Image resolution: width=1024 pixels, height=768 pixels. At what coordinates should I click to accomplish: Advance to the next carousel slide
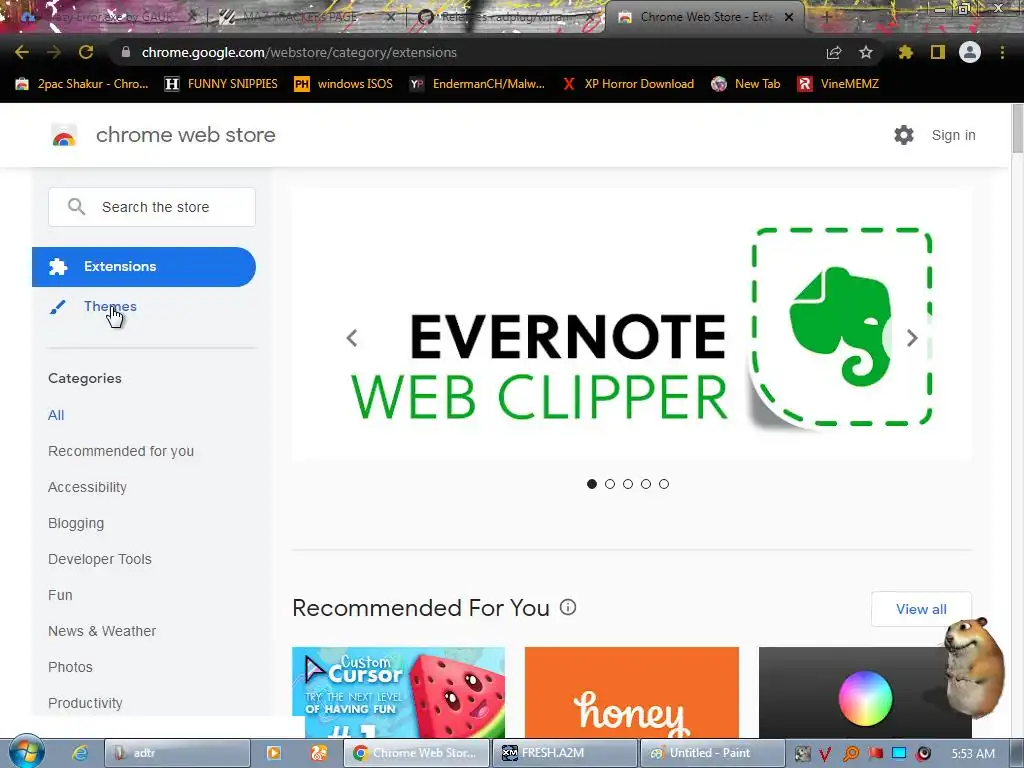point(912,338)
